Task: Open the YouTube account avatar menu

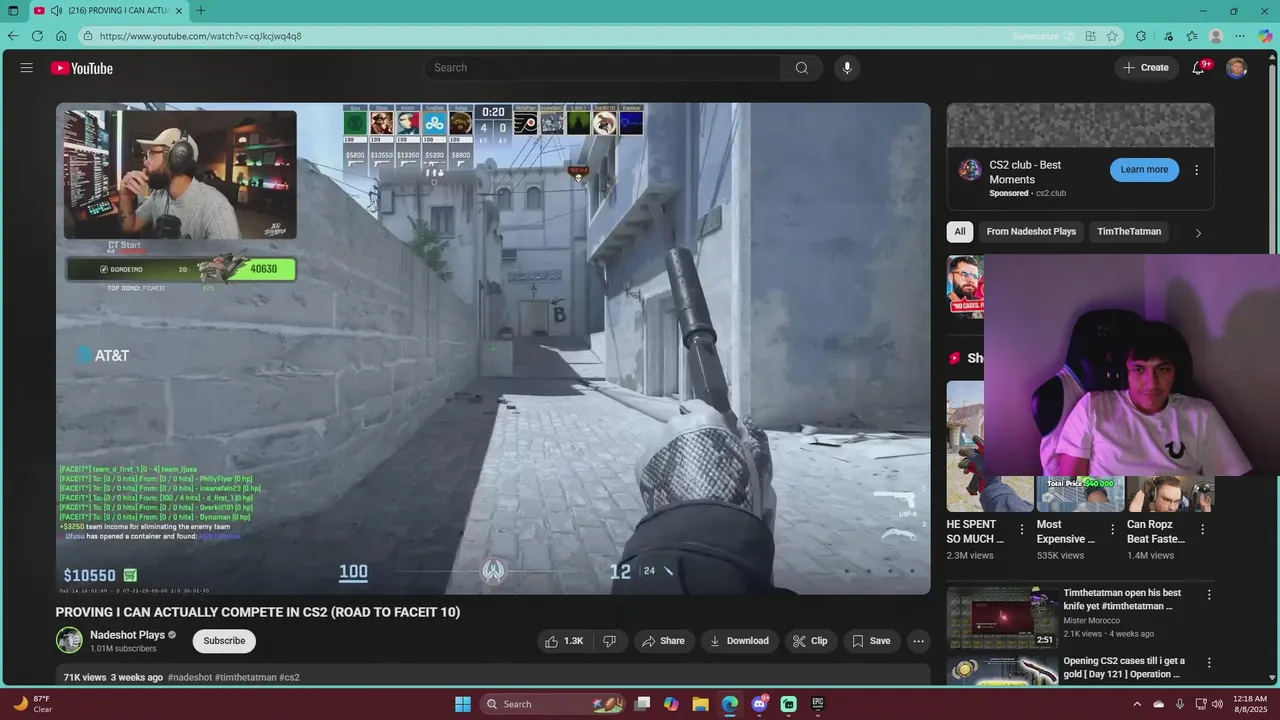Action: (1237, 68)
